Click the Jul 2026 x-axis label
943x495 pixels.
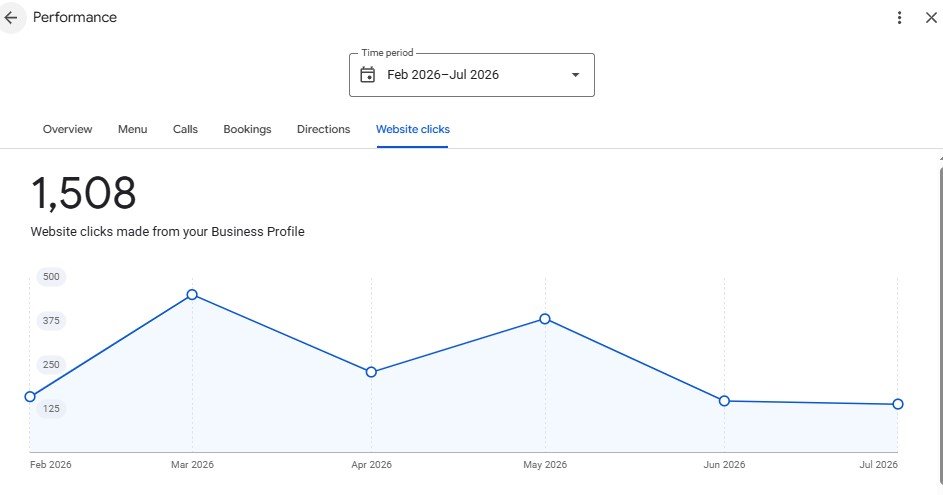tap(879, 464)
